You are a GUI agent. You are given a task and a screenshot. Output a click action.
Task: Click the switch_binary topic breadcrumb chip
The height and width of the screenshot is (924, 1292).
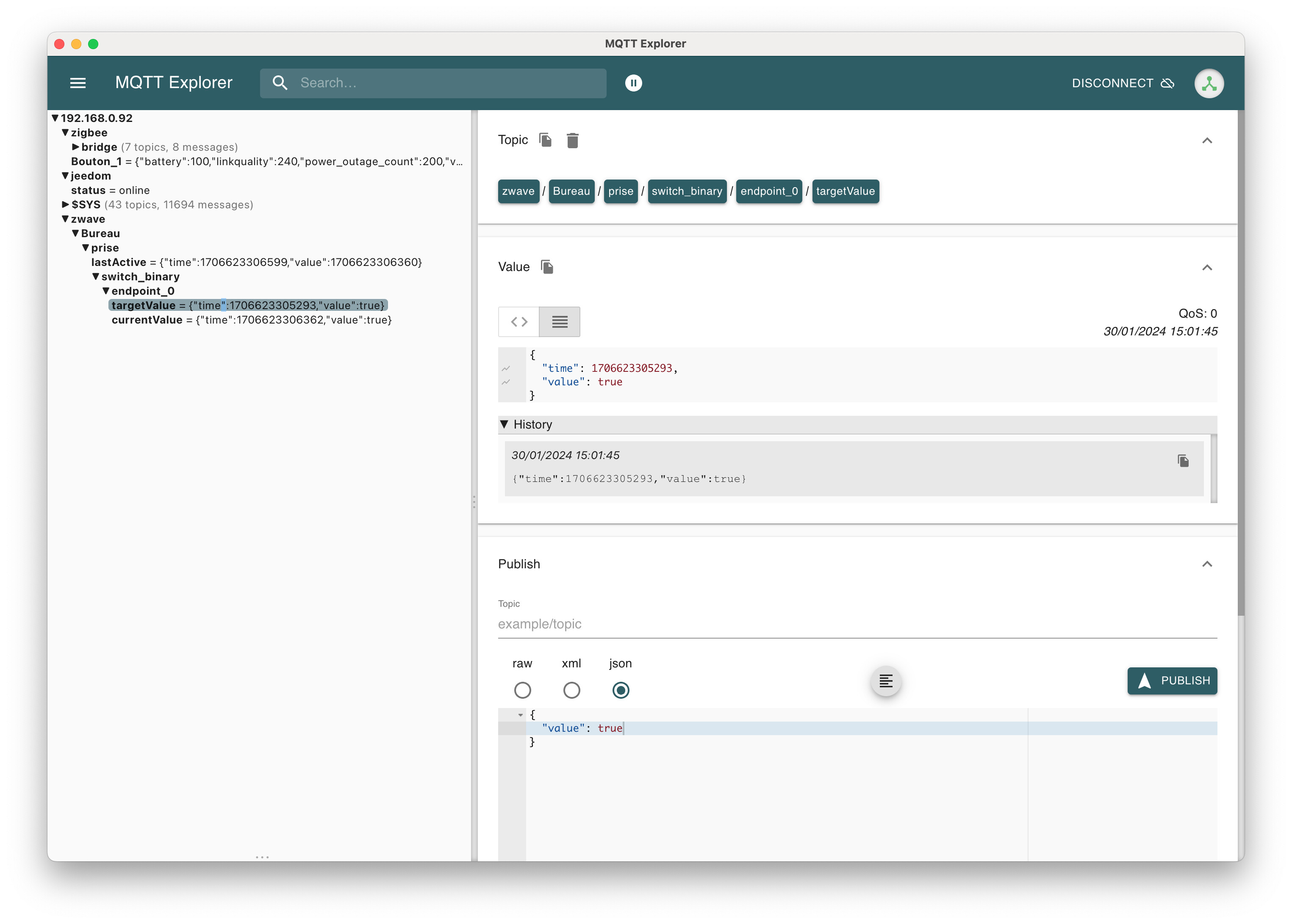click(686, 191)
